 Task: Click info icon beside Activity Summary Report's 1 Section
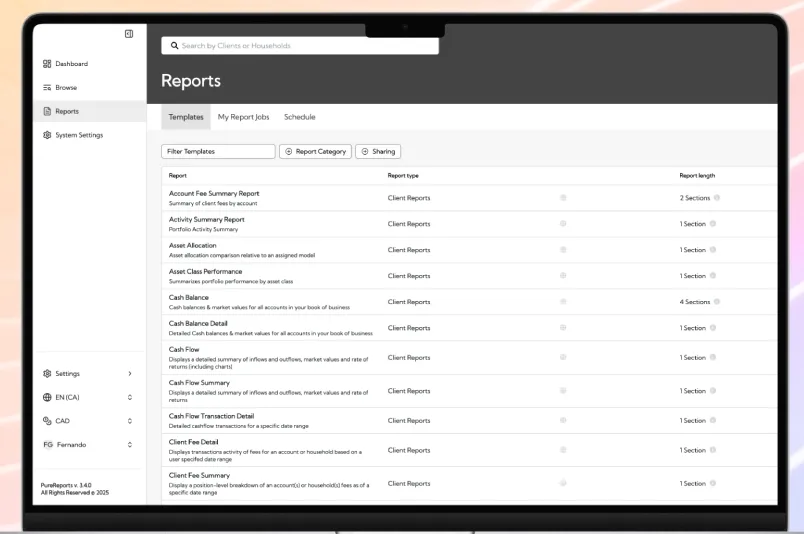[713, 224]
